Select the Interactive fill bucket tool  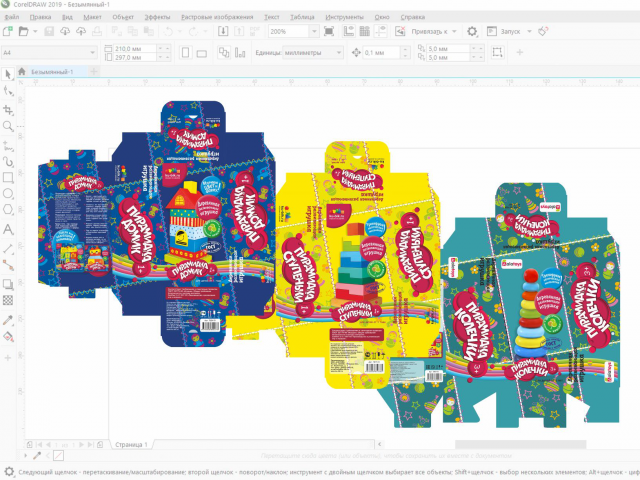8,337
